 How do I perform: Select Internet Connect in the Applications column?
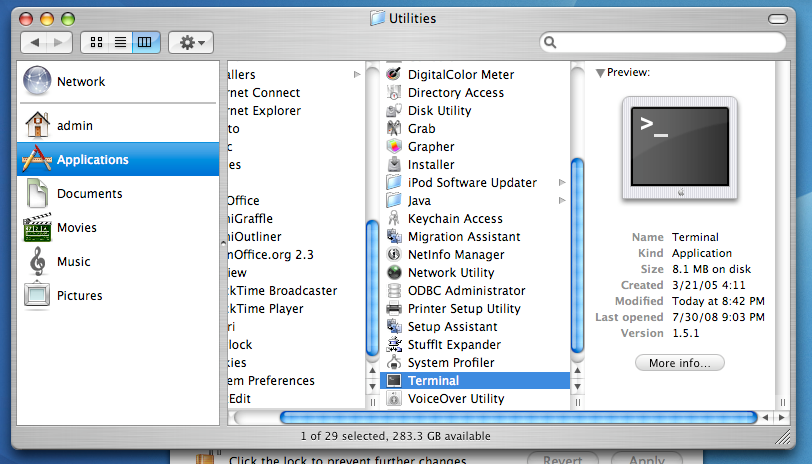[x=296, y=93]
